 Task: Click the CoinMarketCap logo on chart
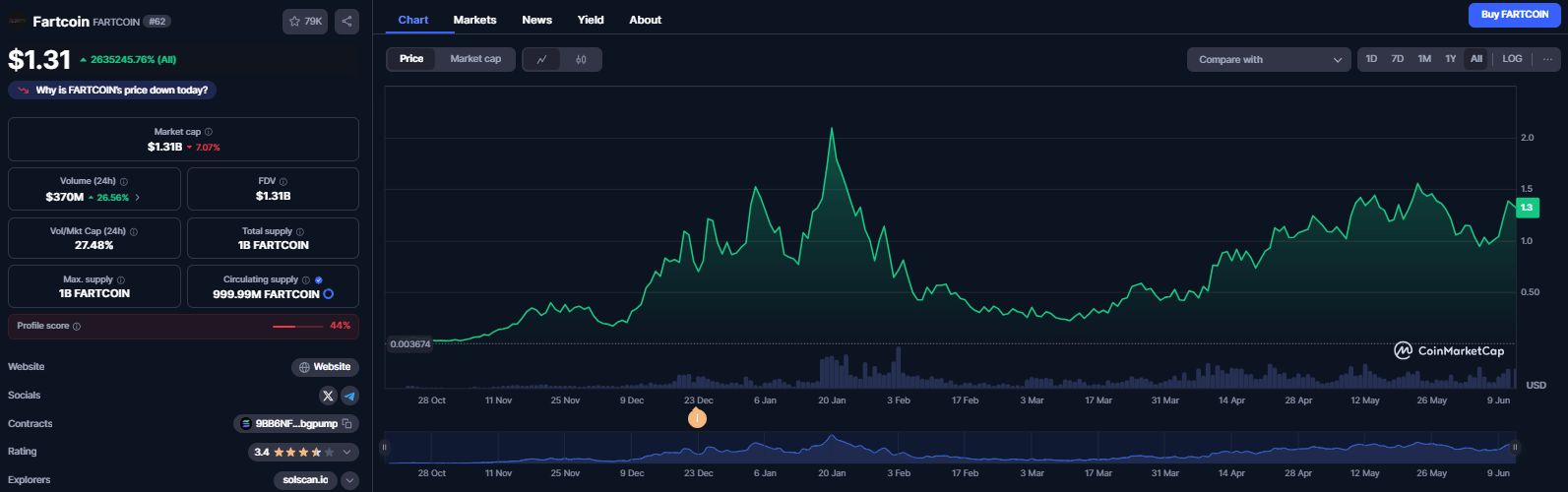(1449, 350)
